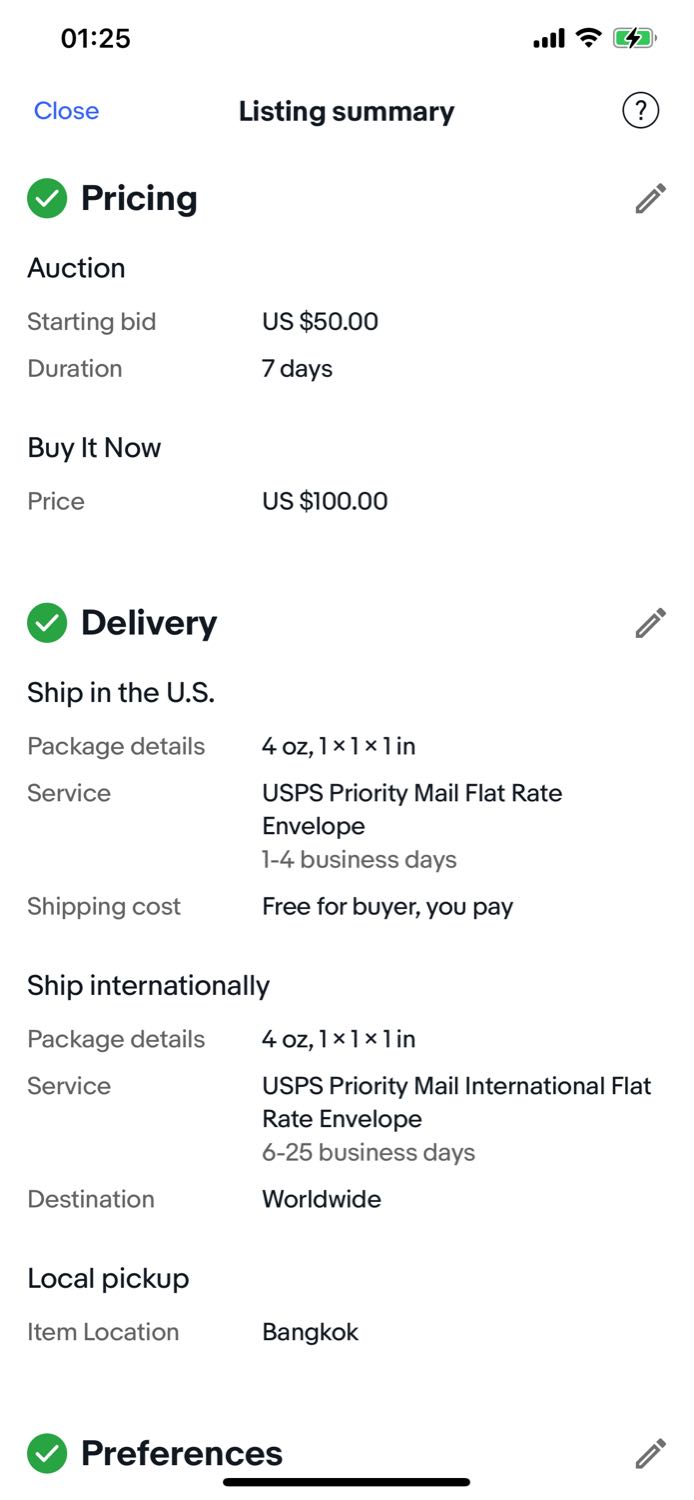The image size is (694, 1500).
Task: Select the US $50.00 starting bid value
Action: (320, 322)
